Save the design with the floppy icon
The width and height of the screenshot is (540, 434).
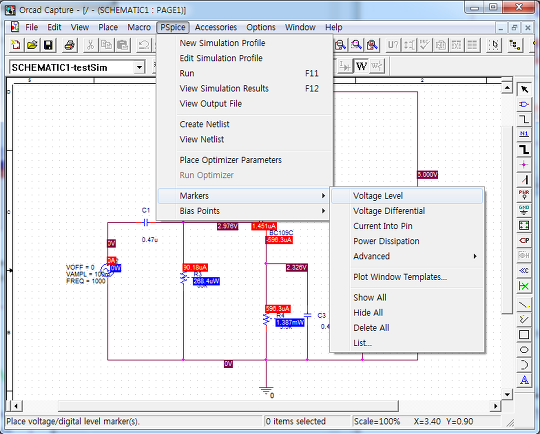coord(48,45)
